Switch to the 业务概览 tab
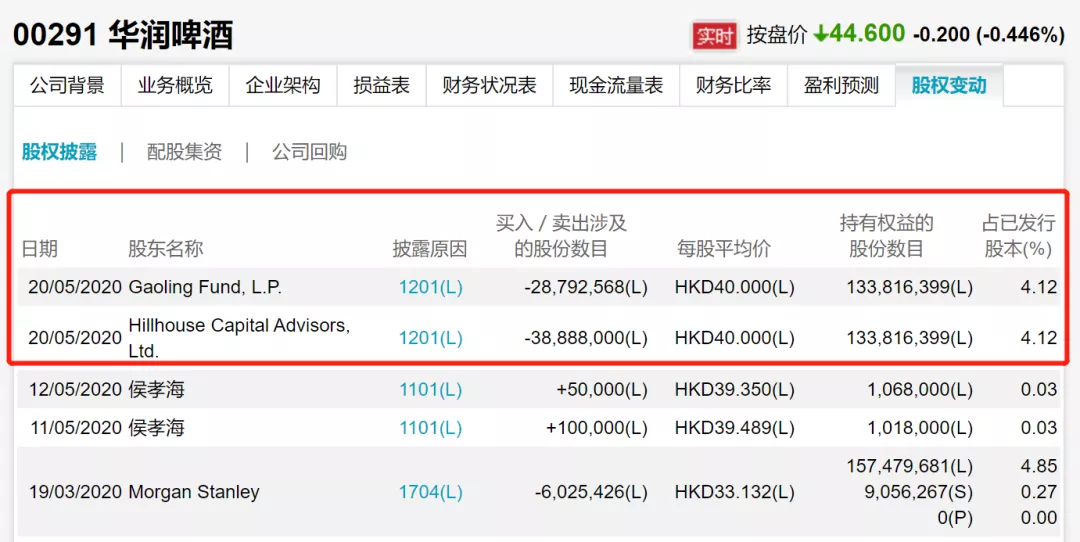Screen dimensions: 1080x542 175,85
